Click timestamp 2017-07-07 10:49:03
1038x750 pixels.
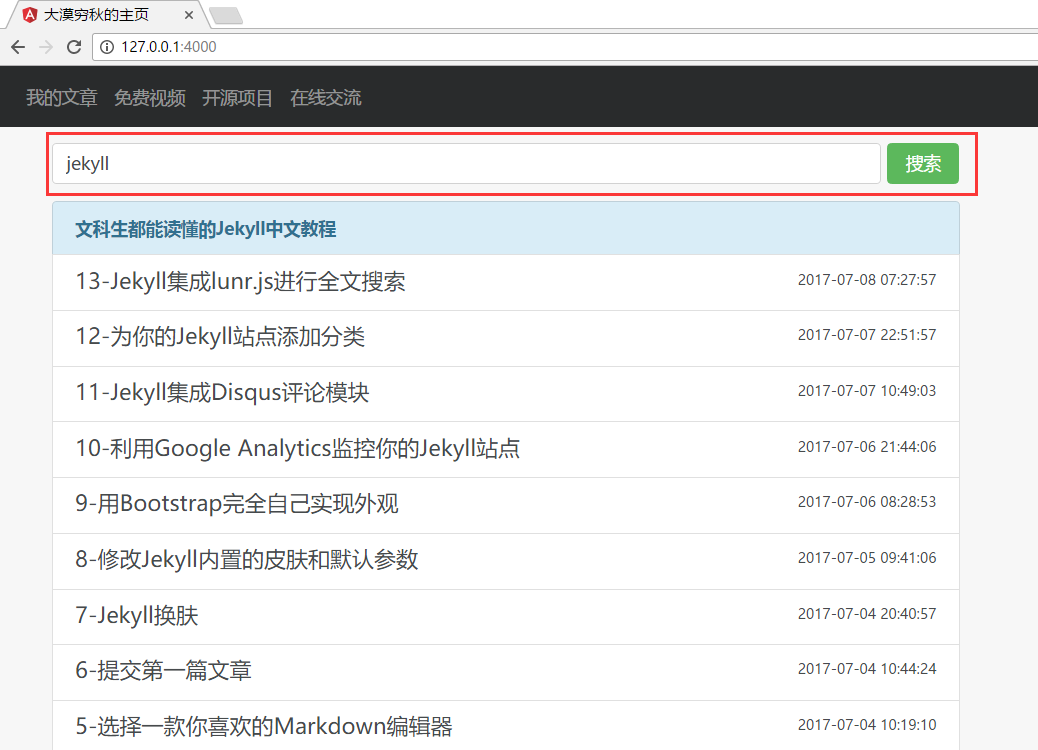coord(867,391)
